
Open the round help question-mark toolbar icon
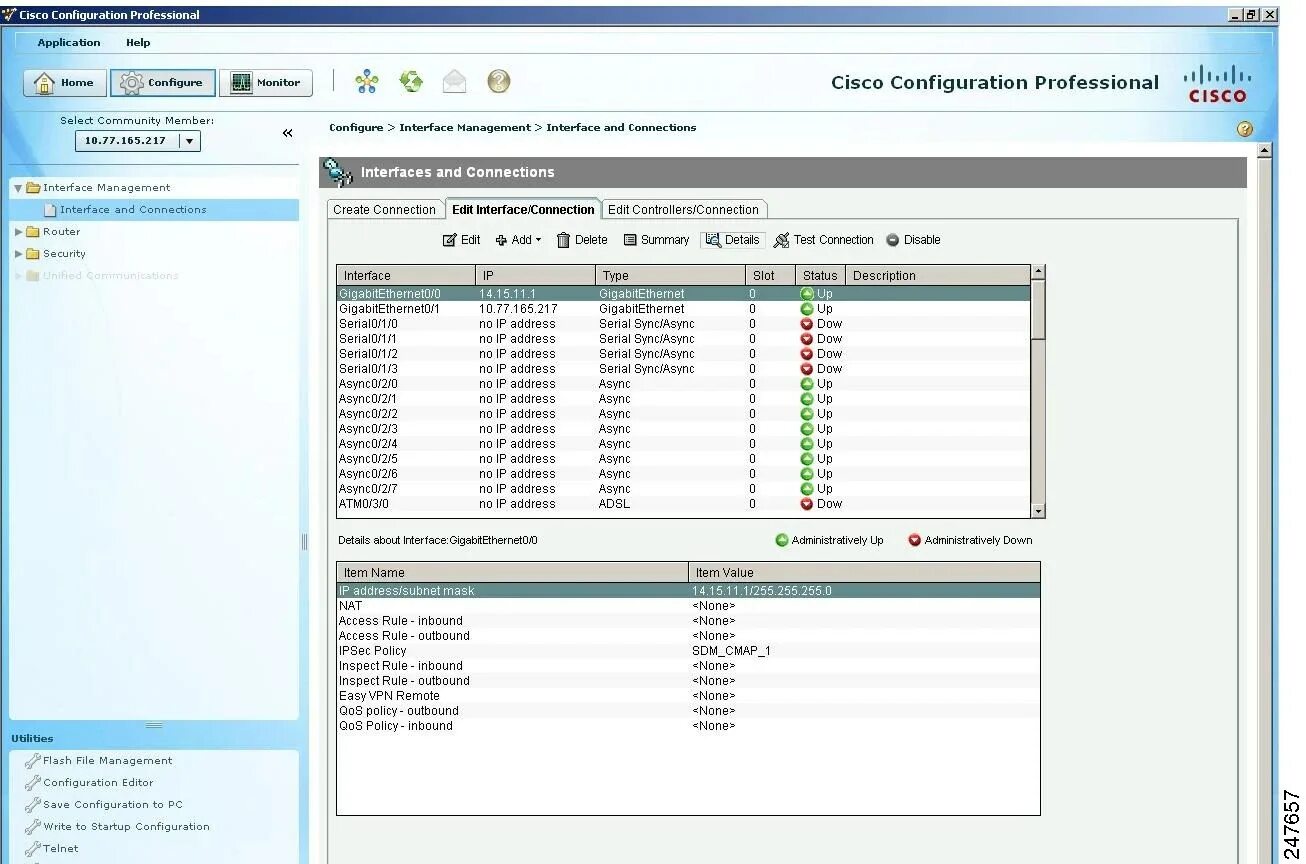coord(499,82)
